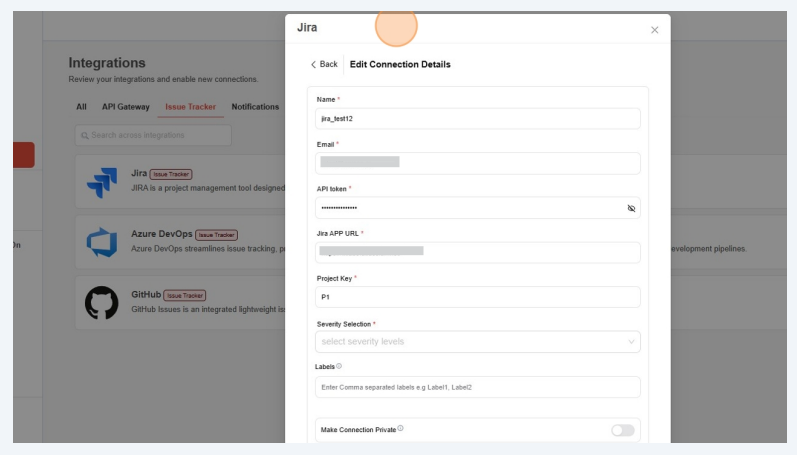
Task: Close the Jira dialog with X
Action: coord(655,30)
